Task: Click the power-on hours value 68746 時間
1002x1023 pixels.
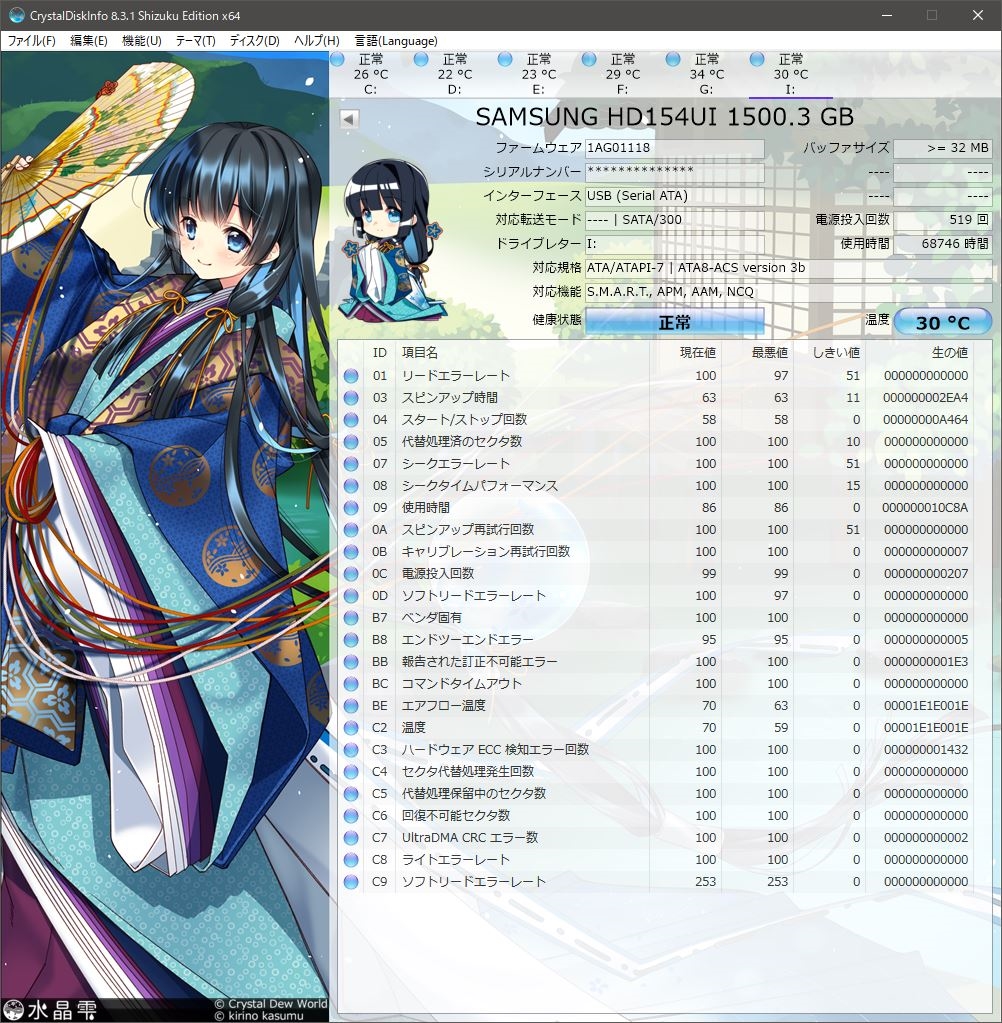Action: click(x=943, y=244)
